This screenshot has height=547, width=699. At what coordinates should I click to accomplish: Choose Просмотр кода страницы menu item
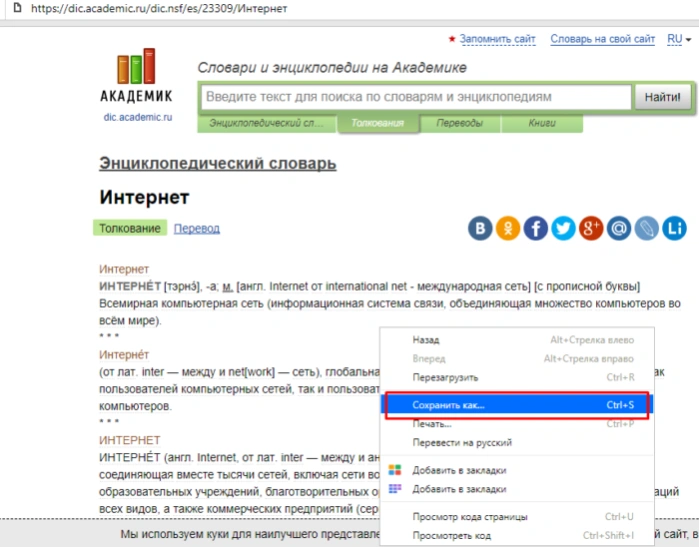point(517,517)
